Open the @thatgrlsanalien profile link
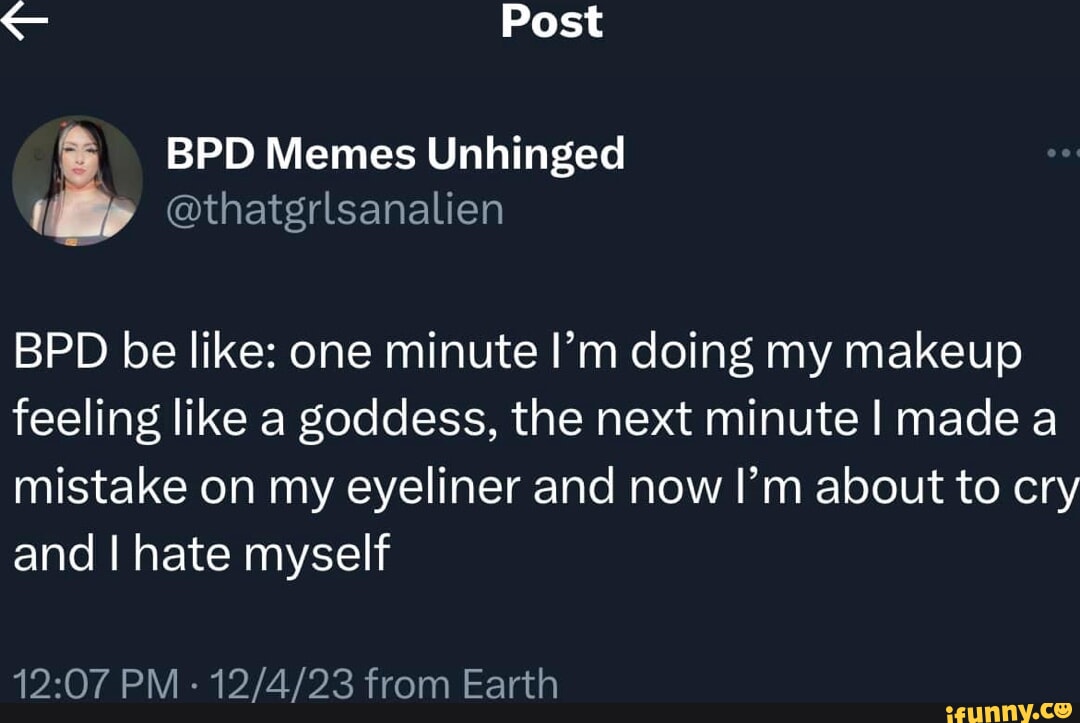This screenshot has height=723, width=1080. (x=337, y=210)
